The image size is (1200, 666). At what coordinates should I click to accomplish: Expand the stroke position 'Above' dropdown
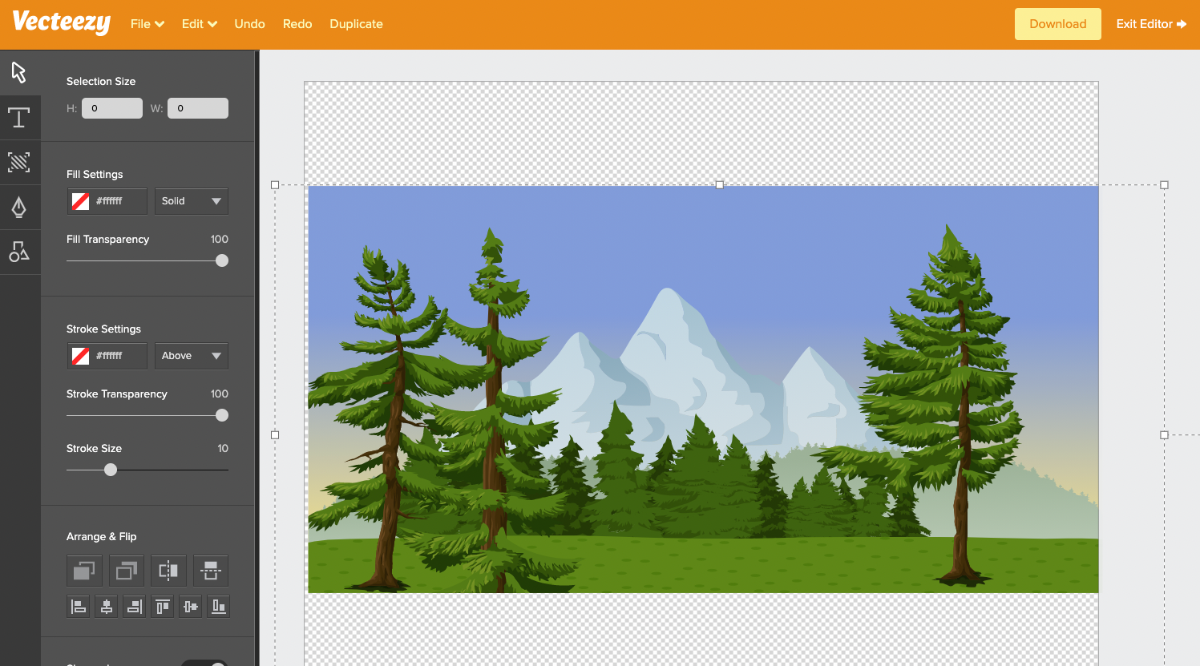point(192,356)
